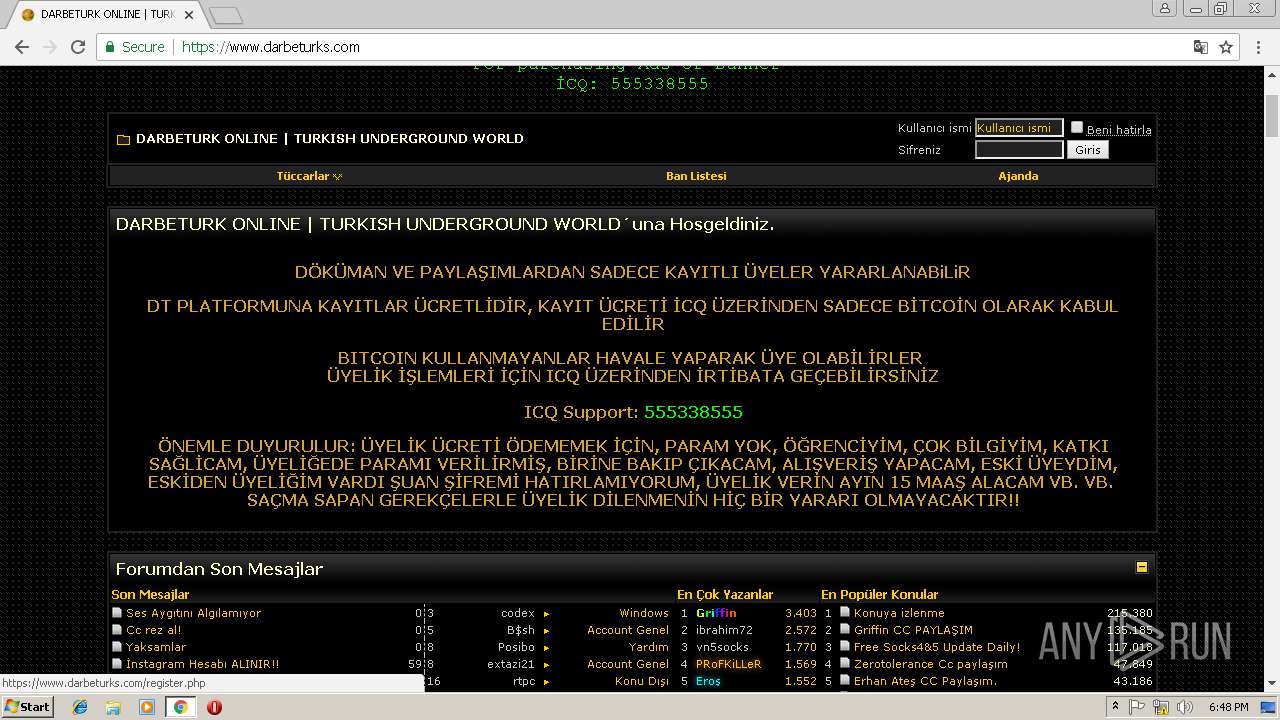Open topic icon beside Konuya izlenme
1280x720 pixels.
pyautogui.click(x=845, y=613)
